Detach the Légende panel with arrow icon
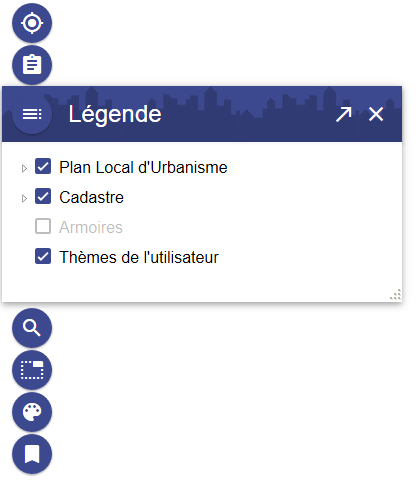Viewport: 418px width, 486px height. (344, 114)
